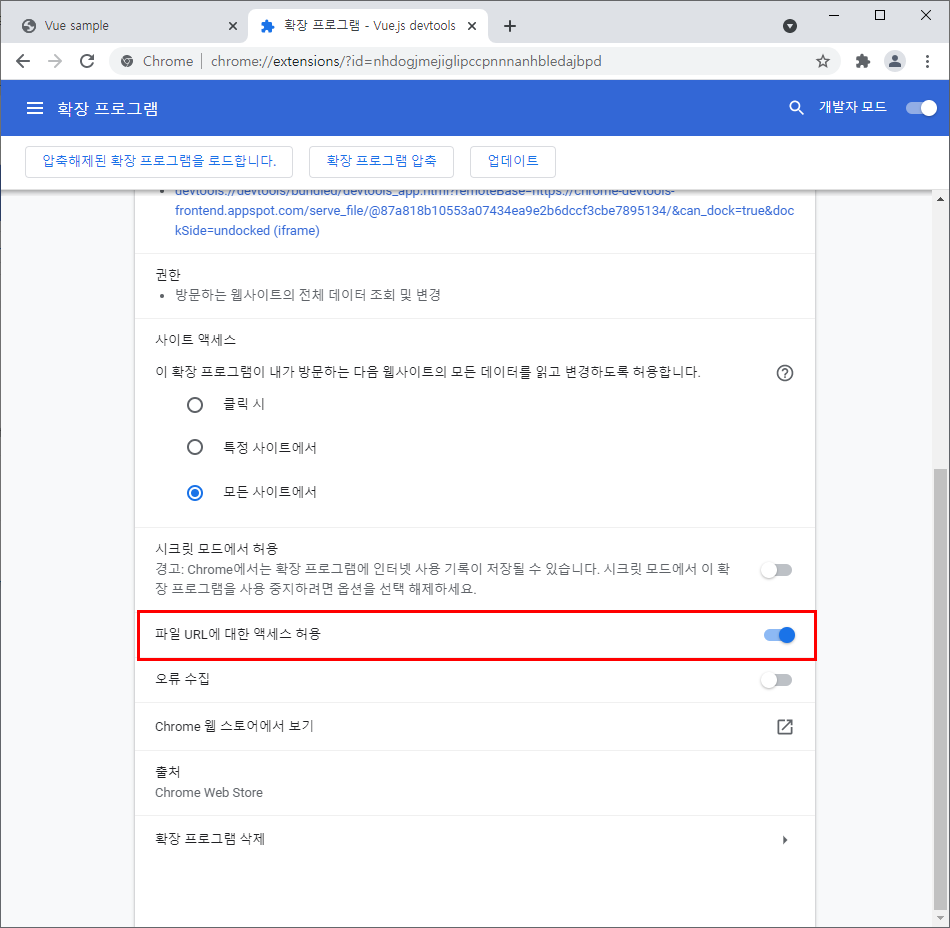Image resolution: width=950 pixels, height=928 pixels.
Task: Open the external link icon for Chrome 웹 스토어
Action: tap(785, 727)
